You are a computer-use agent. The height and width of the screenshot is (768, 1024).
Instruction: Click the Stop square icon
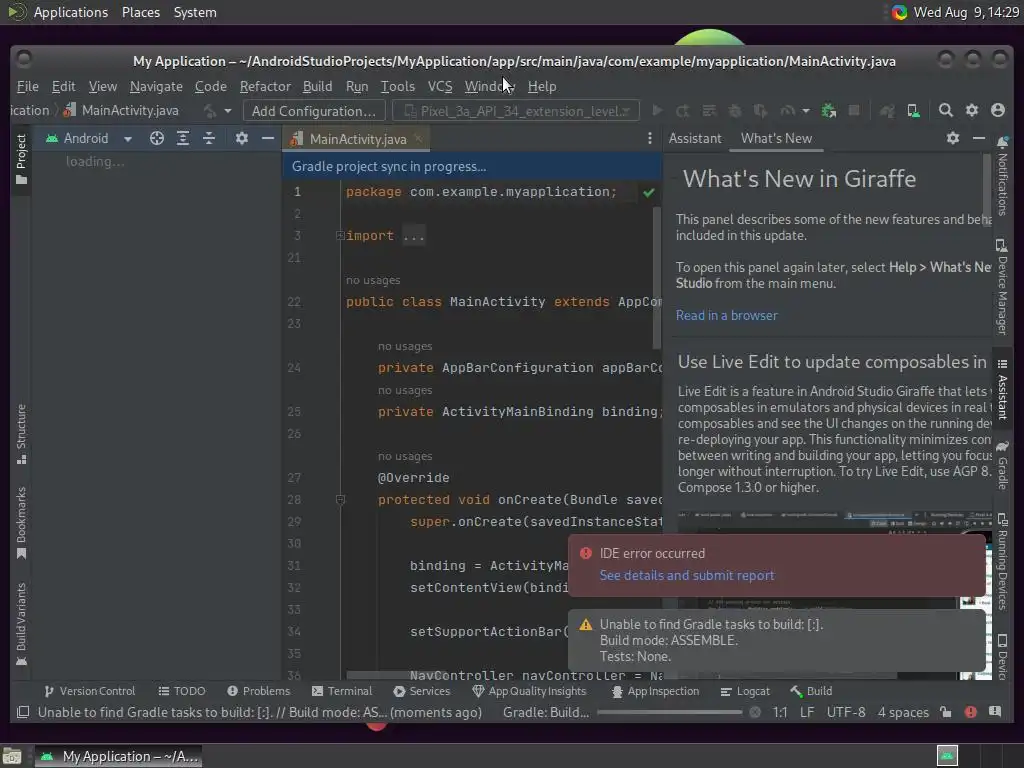tap(854, 111)
